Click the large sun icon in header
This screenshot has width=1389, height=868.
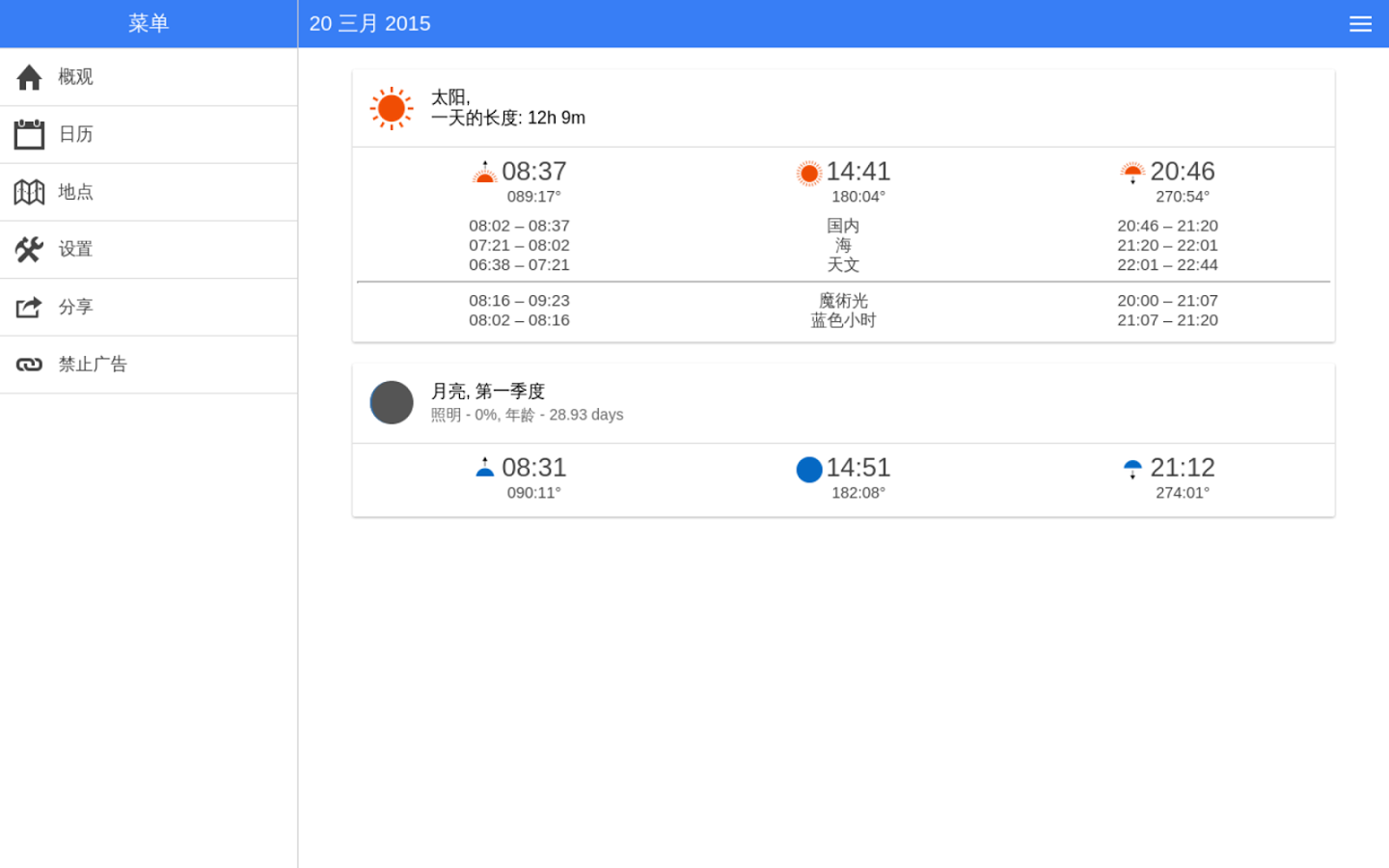click(x=392, y=108)
